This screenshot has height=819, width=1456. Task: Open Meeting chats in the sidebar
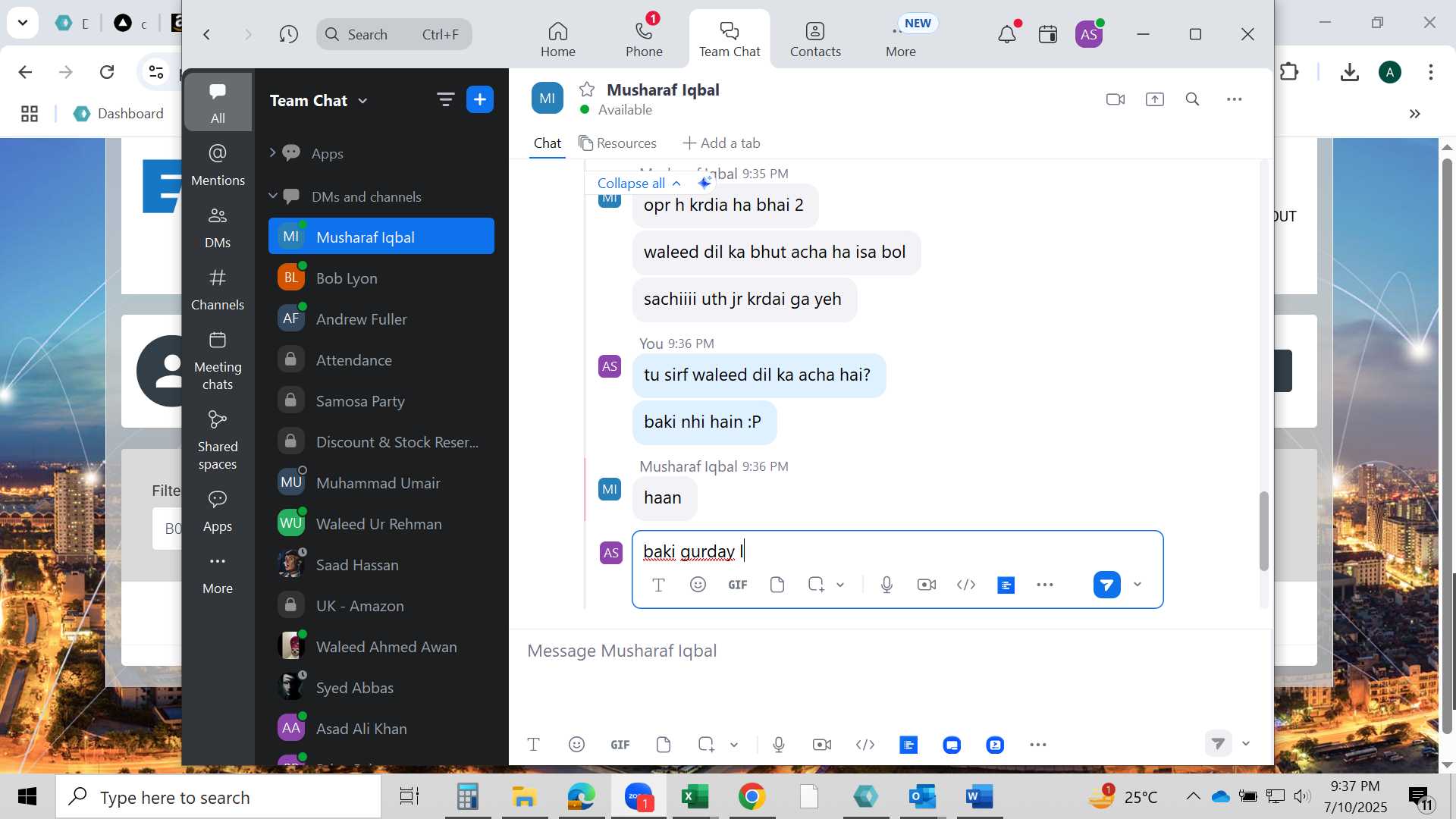218,360
